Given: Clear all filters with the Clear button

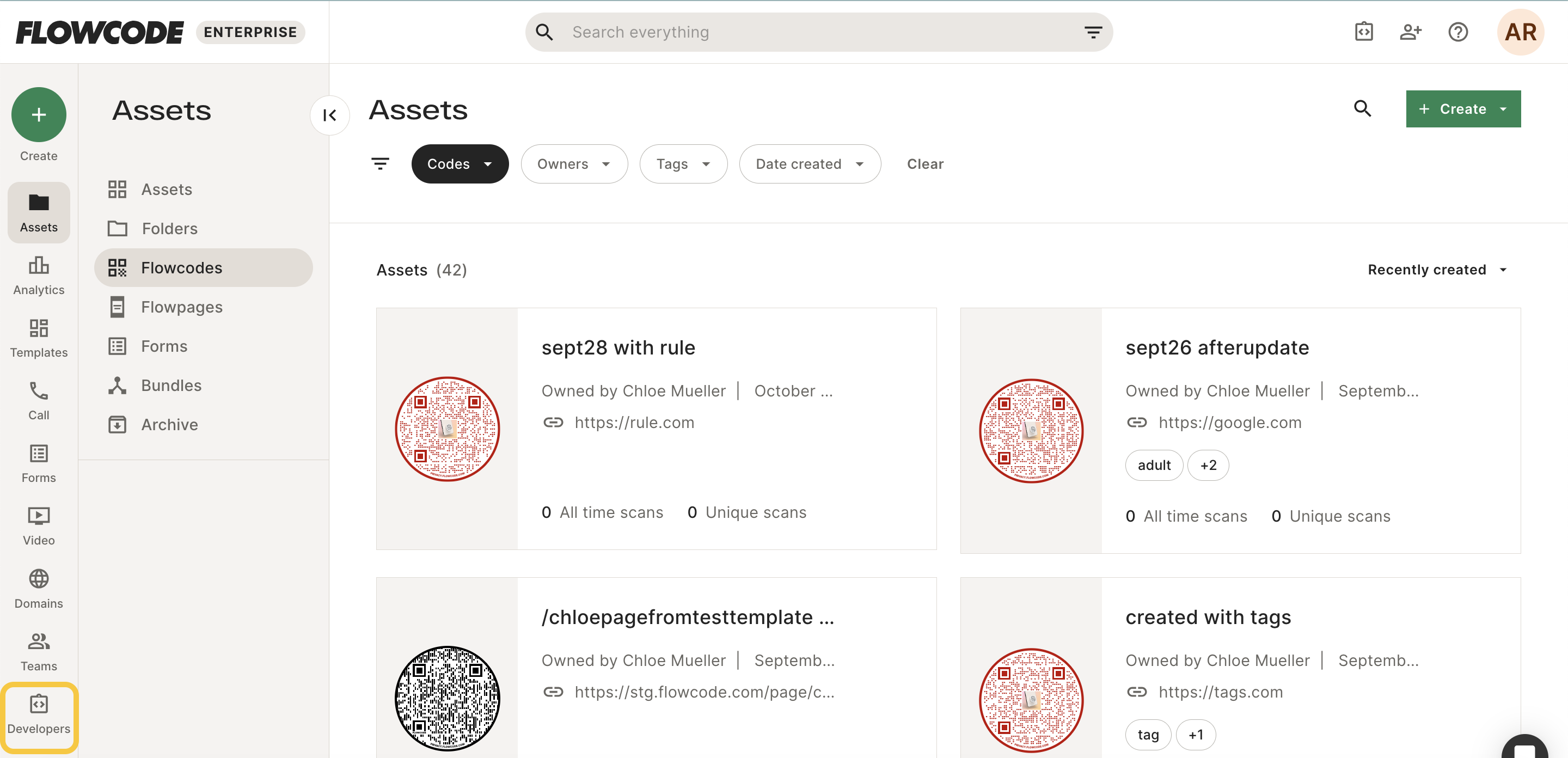Looking at the screenshot, I should click(x=924, y=164).
